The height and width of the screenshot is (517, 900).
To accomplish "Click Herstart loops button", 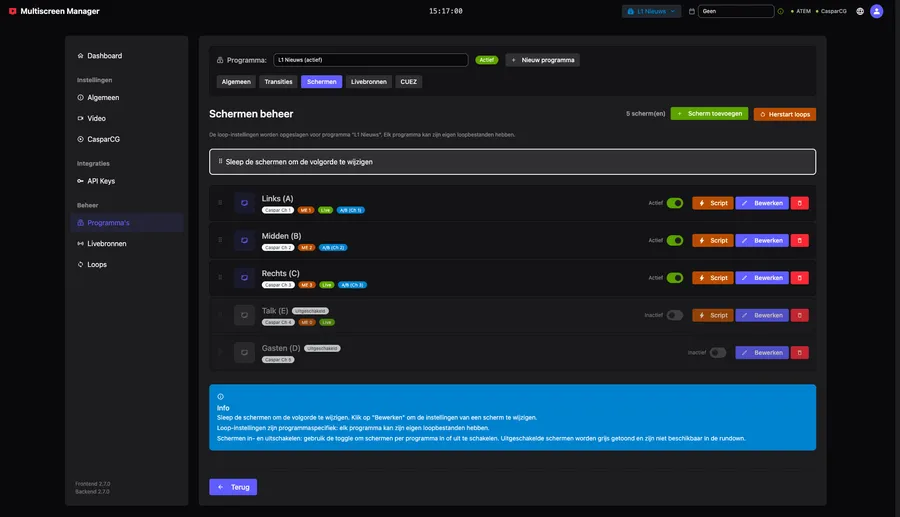I will pyautogui.click(x=785, y=114).
